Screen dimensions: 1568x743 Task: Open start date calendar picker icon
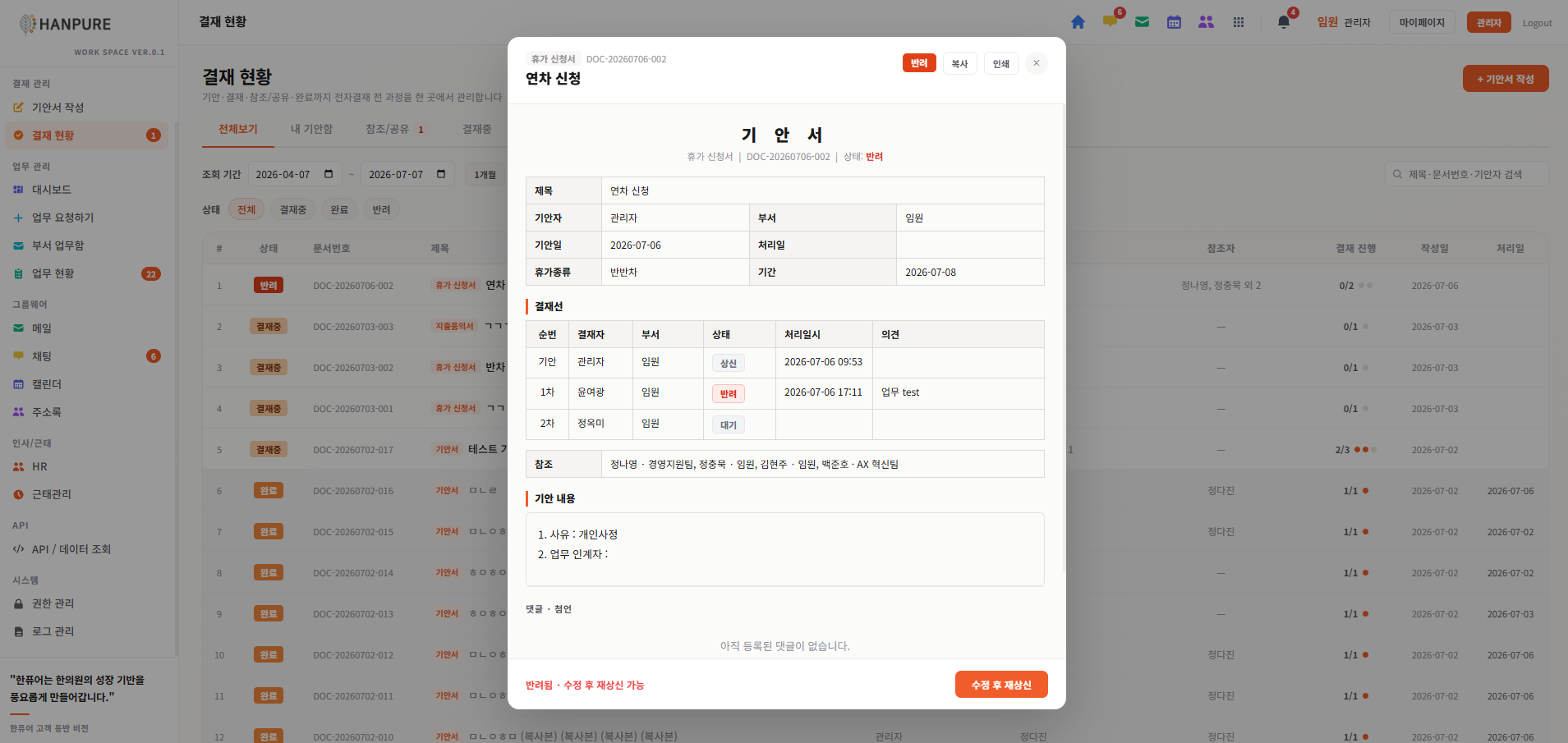pos(329,174)
